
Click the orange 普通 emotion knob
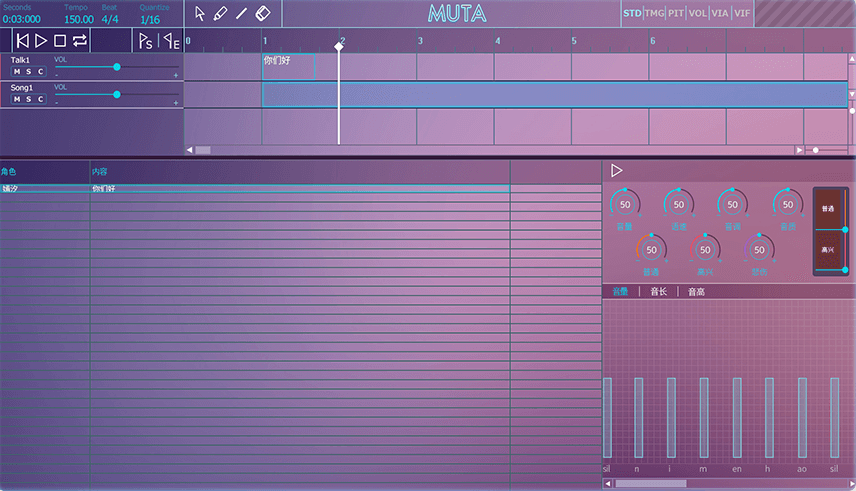click(651, 250)
